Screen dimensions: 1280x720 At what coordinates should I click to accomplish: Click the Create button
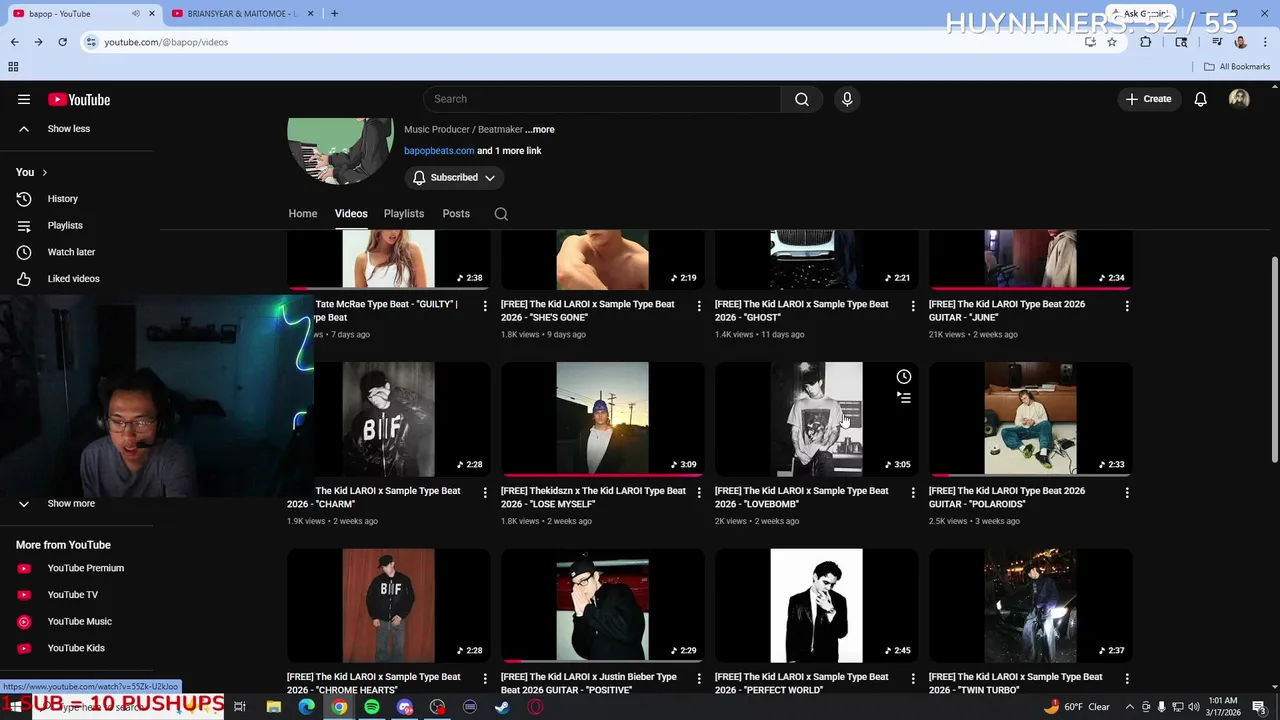pyautogui.click(x=1148, y=99)
